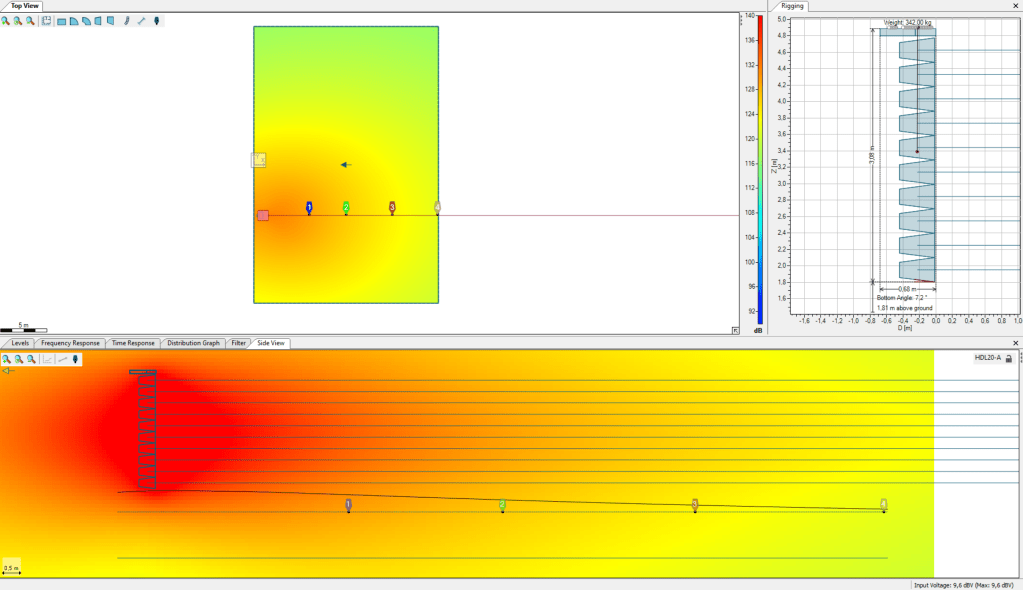Click zoom in icon in Top View toolbar
The width and height of the screenshot is (1023, 590).
tap(6, 20)
